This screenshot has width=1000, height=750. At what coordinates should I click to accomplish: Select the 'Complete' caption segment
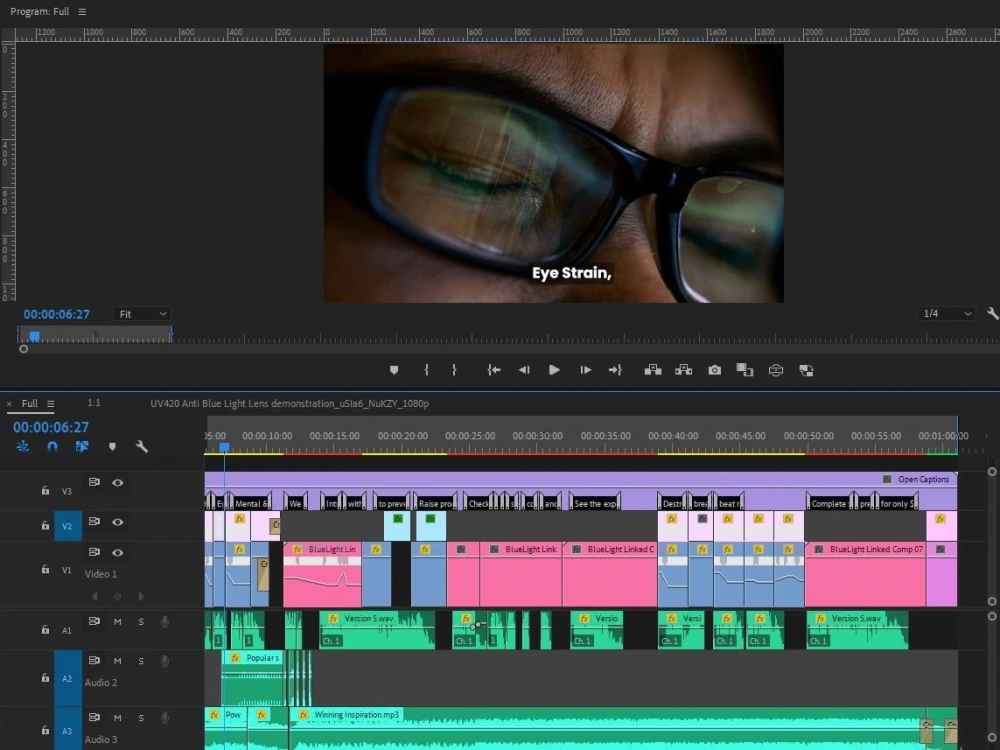pyautogui.click(x=828, y=503)
